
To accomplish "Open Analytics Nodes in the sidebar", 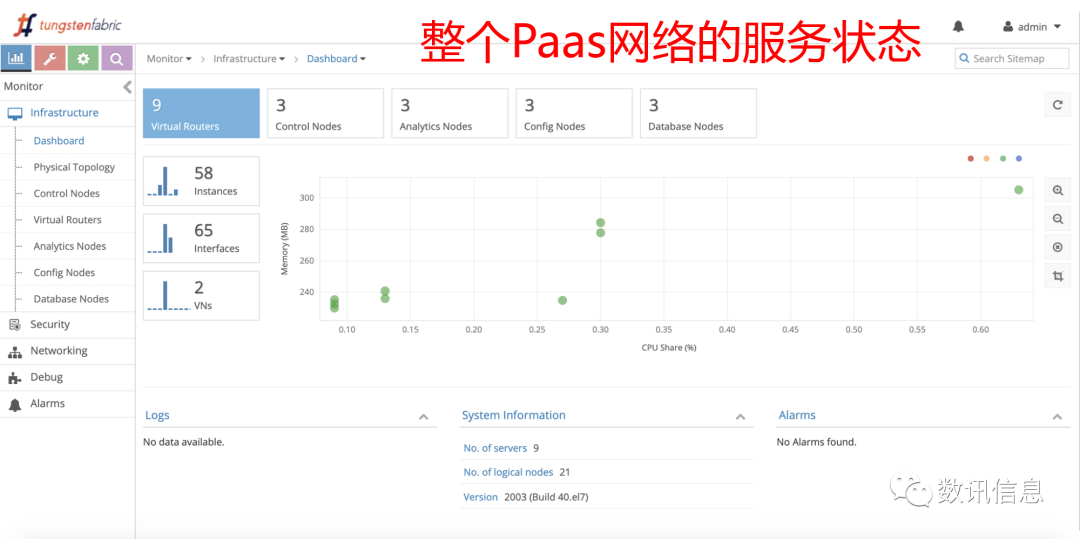I will (70, 246).
